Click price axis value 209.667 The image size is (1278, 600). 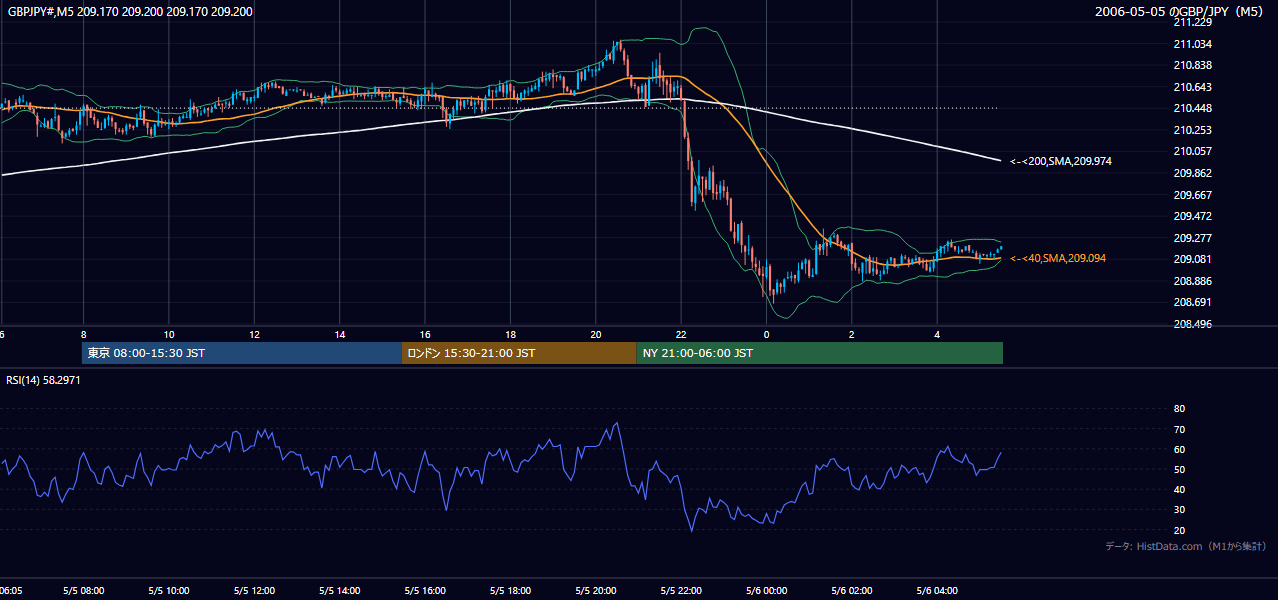click(x=1191, y=195)
